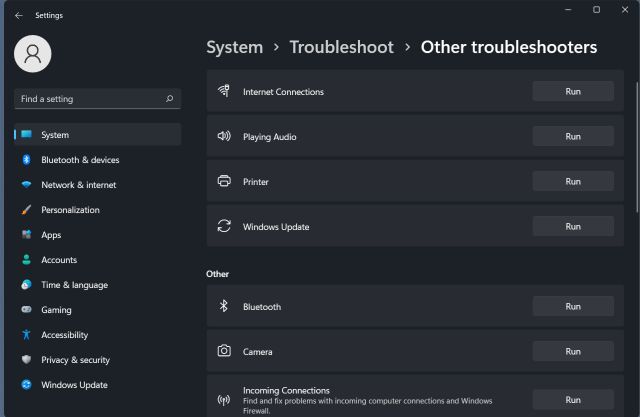The image size is (640, 417).
Task: Click the Personalization paintbrush icon
Action: point(26,210)
